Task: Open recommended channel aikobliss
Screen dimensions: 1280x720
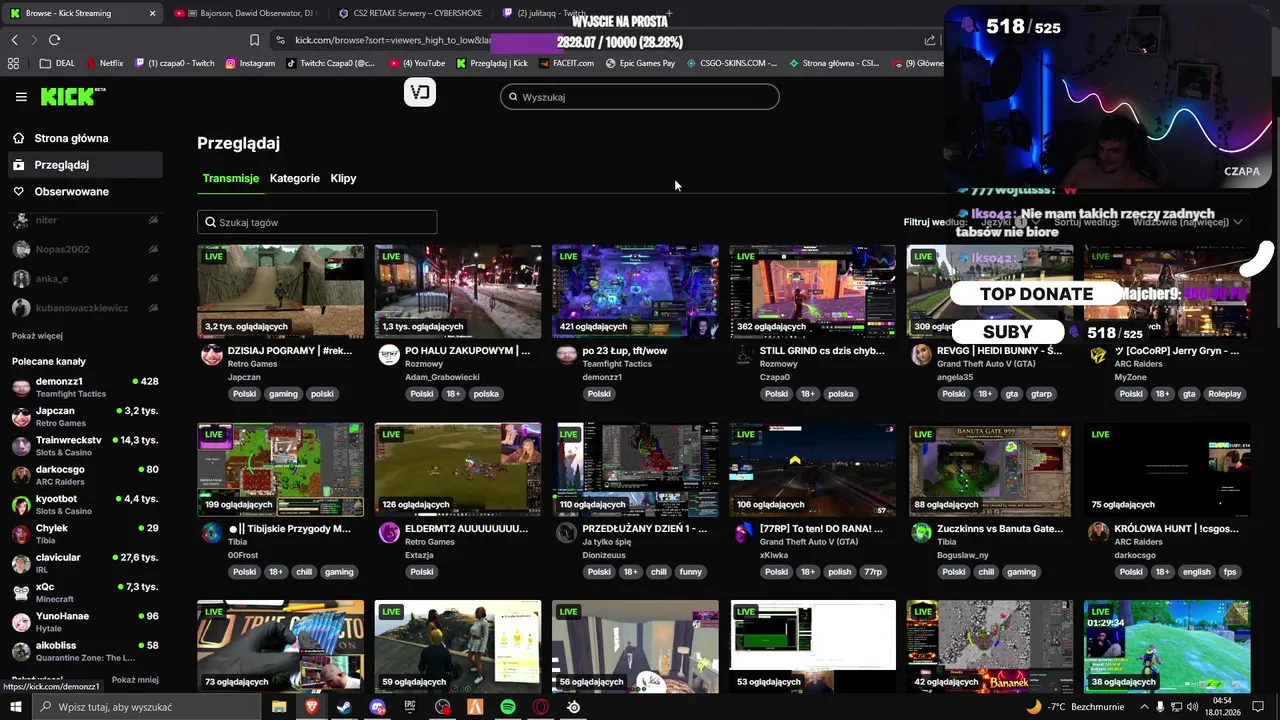Action: click(x=85, y=651)
